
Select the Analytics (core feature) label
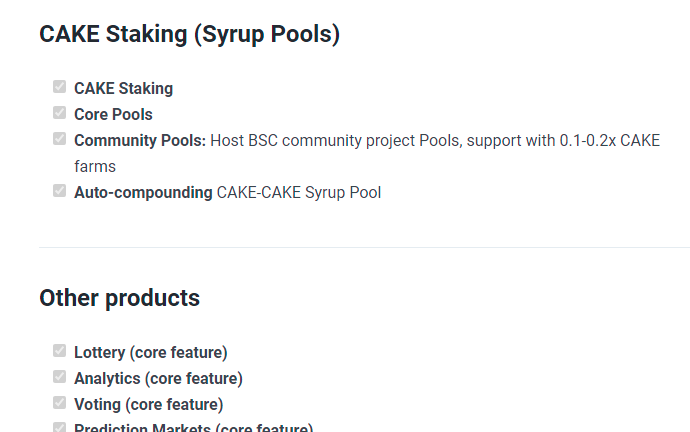[x=158, y=378]
